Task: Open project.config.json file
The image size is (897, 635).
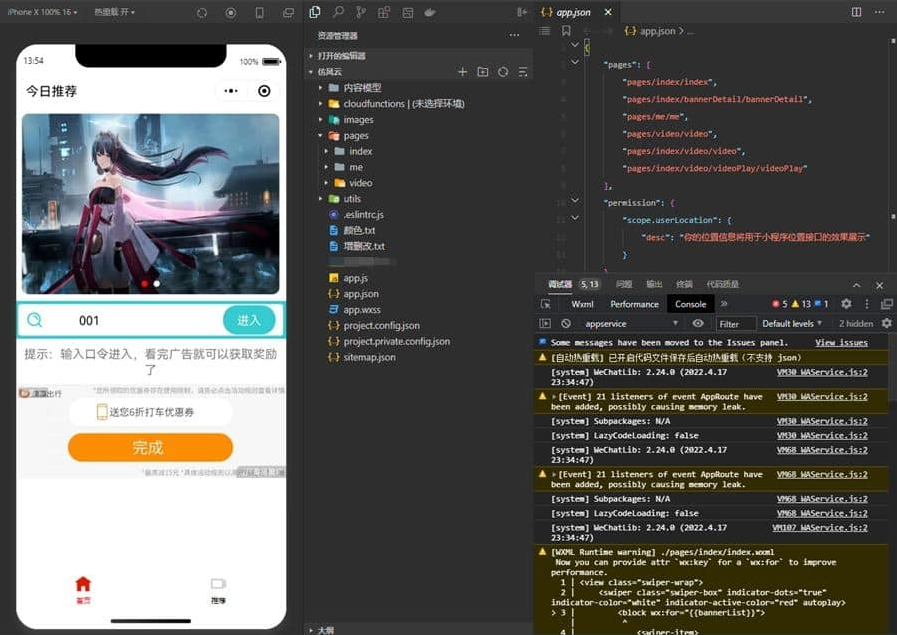Action: click(x=382, y=326)
